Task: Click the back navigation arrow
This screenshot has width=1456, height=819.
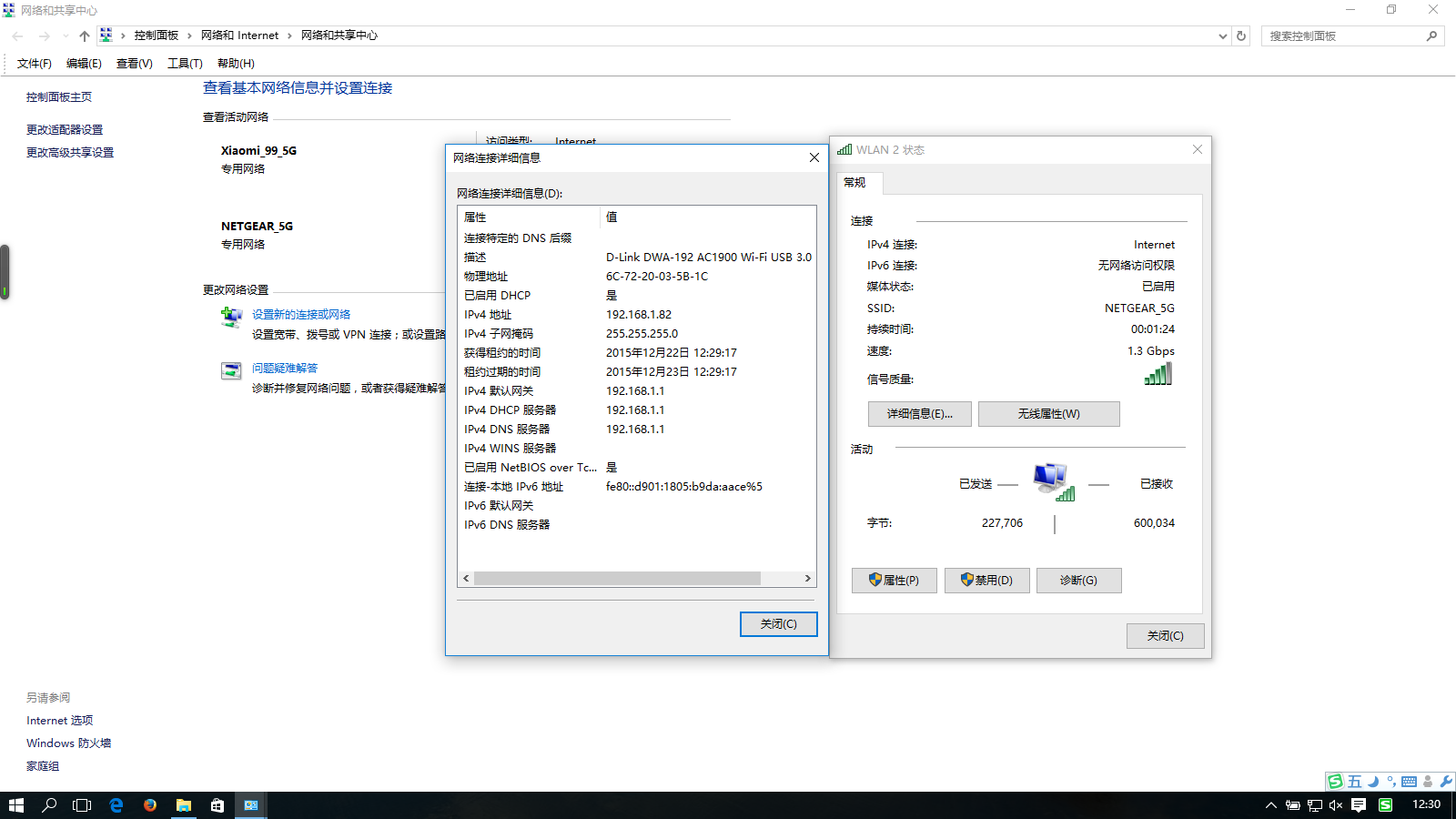Action: [x=18, y=36]
